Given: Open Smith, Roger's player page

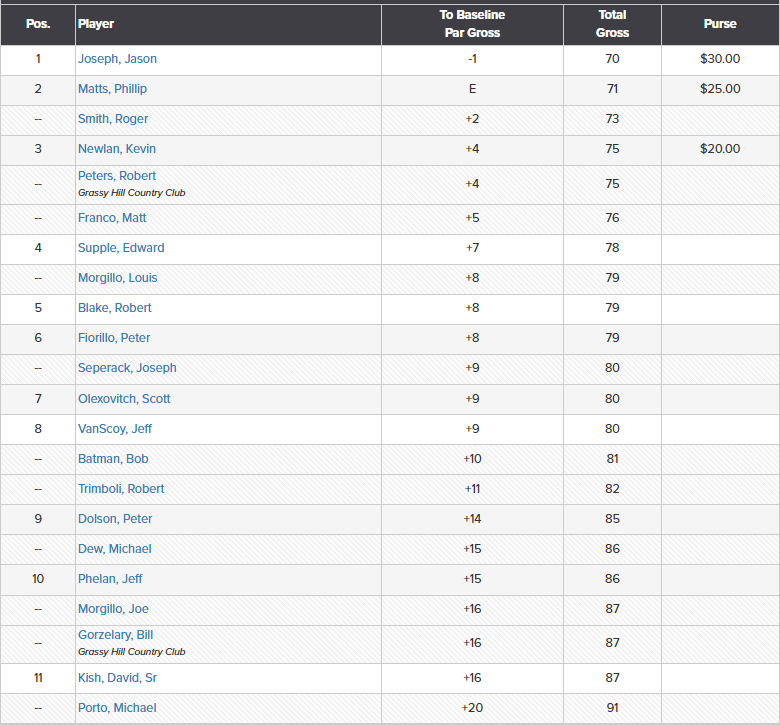Looking at the screenshot, I should (113, 119).
